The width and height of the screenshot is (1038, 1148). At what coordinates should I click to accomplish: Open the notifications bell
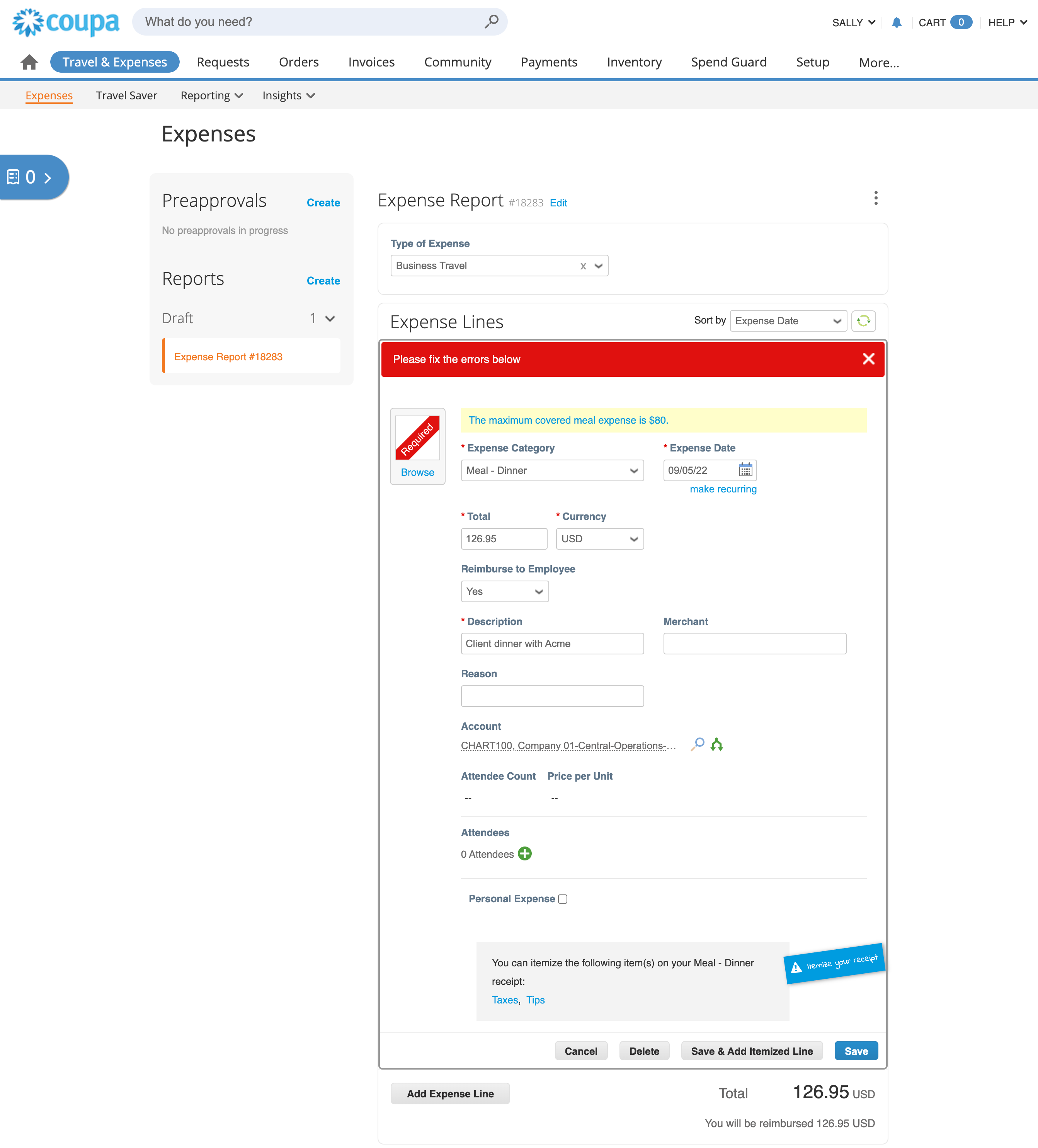[896, 22]
